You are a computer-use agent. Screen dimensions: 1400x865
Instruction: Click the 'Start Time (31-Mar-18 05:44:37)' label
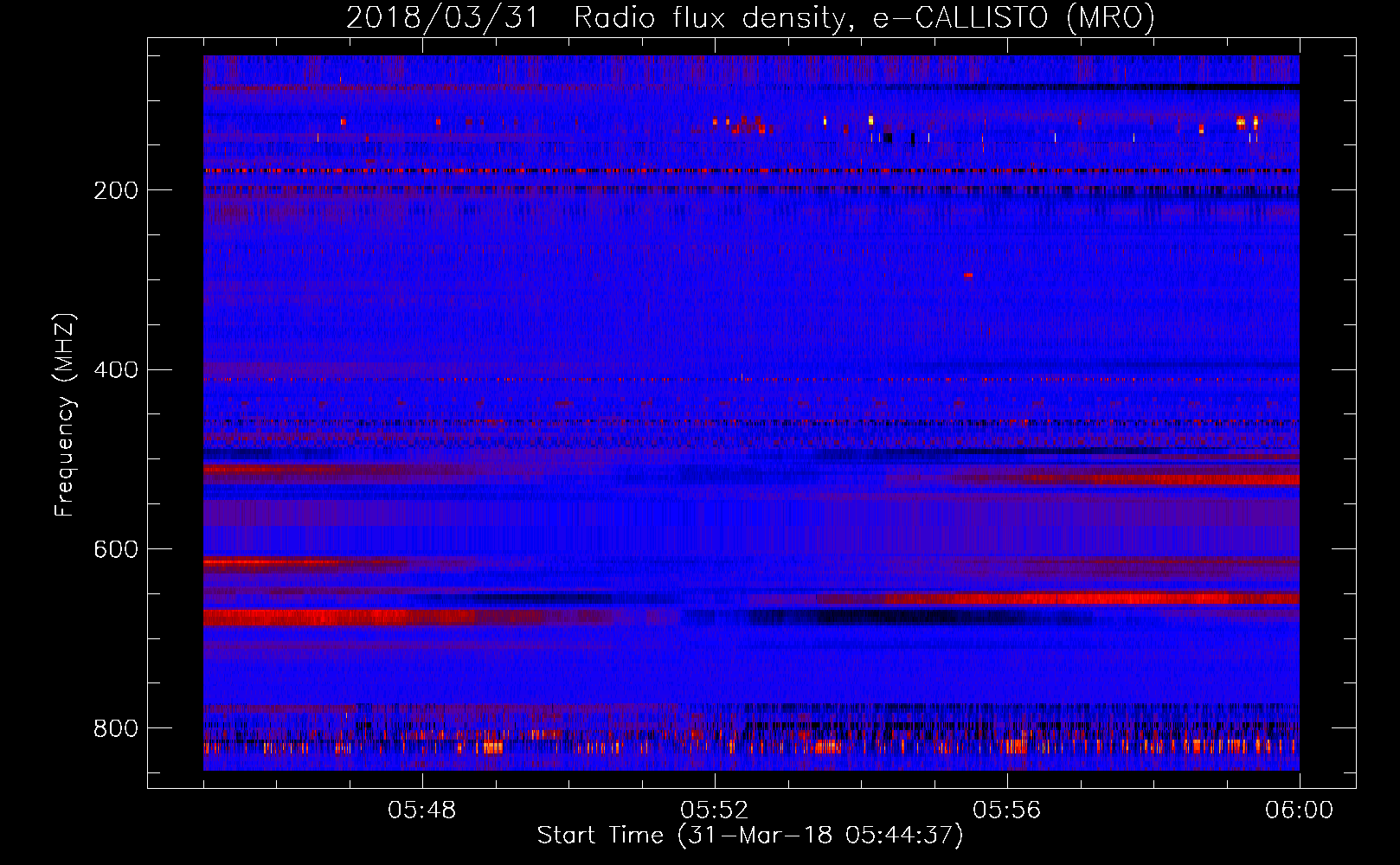point(750,836)
